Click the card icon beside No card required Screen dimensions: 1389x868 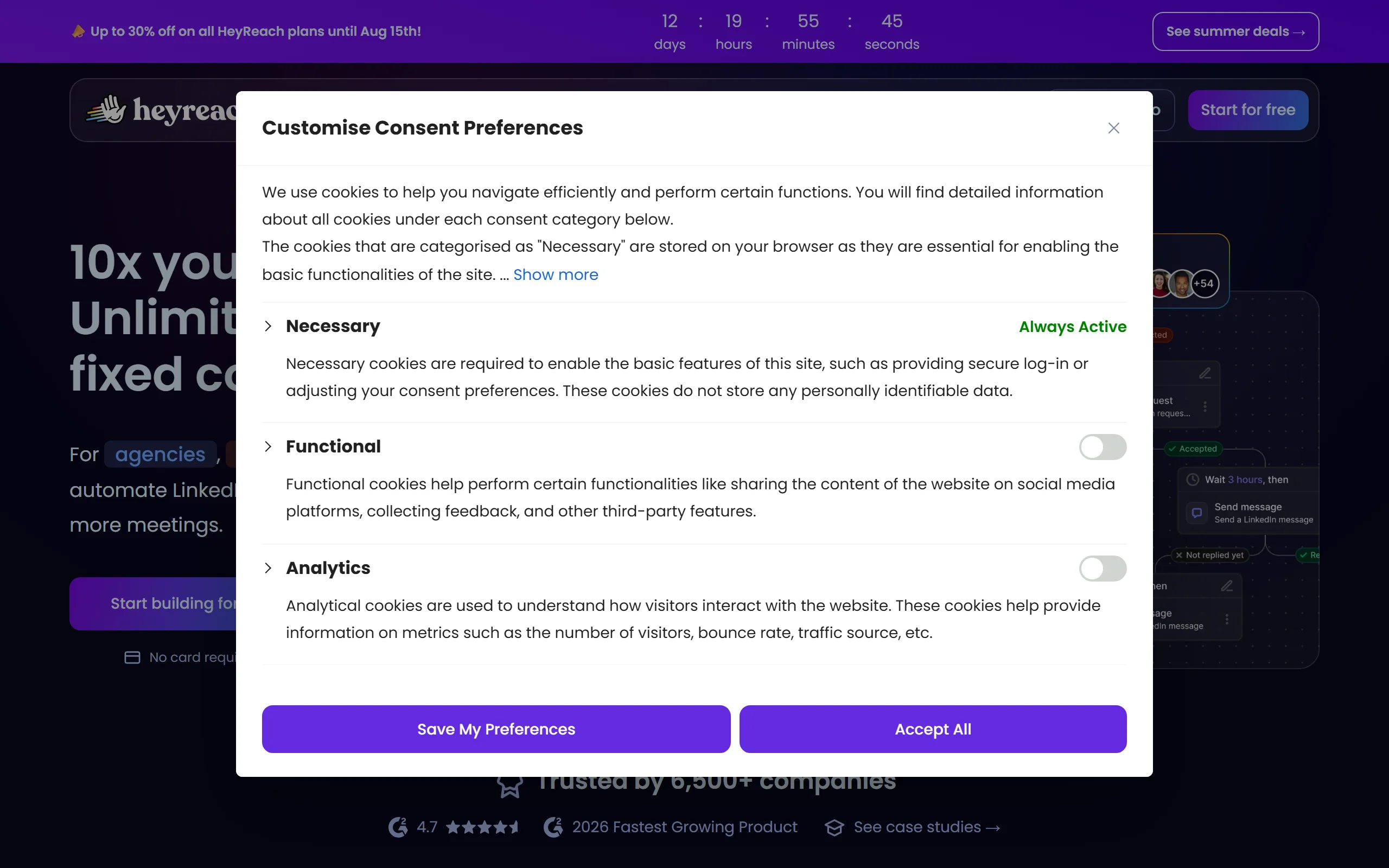coord(132,658)
